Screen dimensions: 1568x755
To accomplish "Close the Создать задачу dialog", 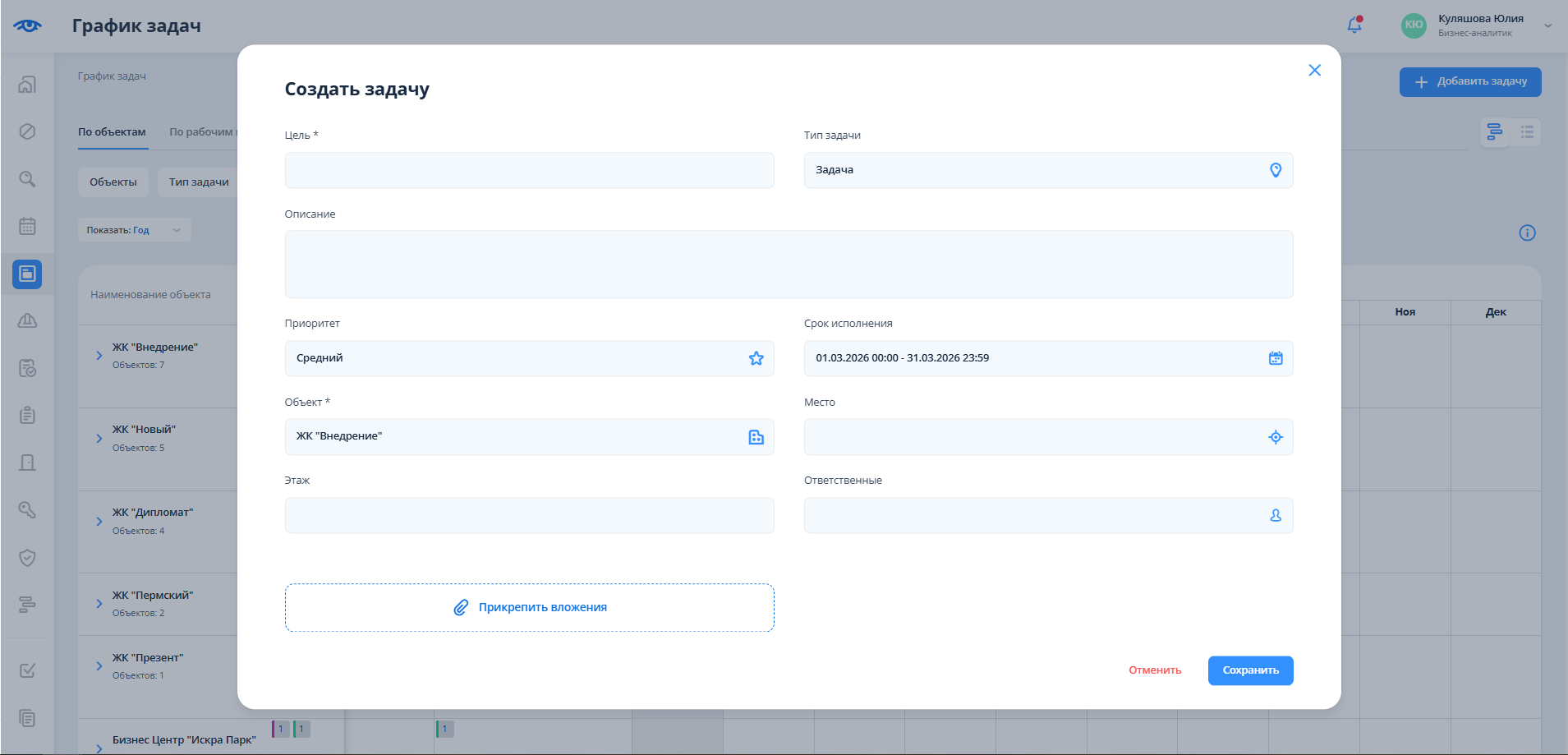I will 1314,71.
